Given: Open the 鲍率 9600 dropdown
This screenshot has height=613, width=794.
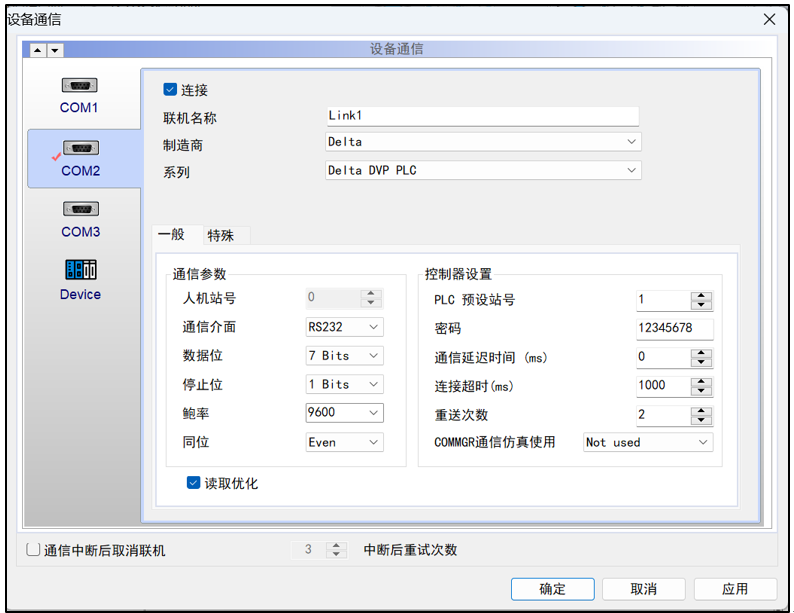Looking at the screenshot, I should click(x=373, y=412).
